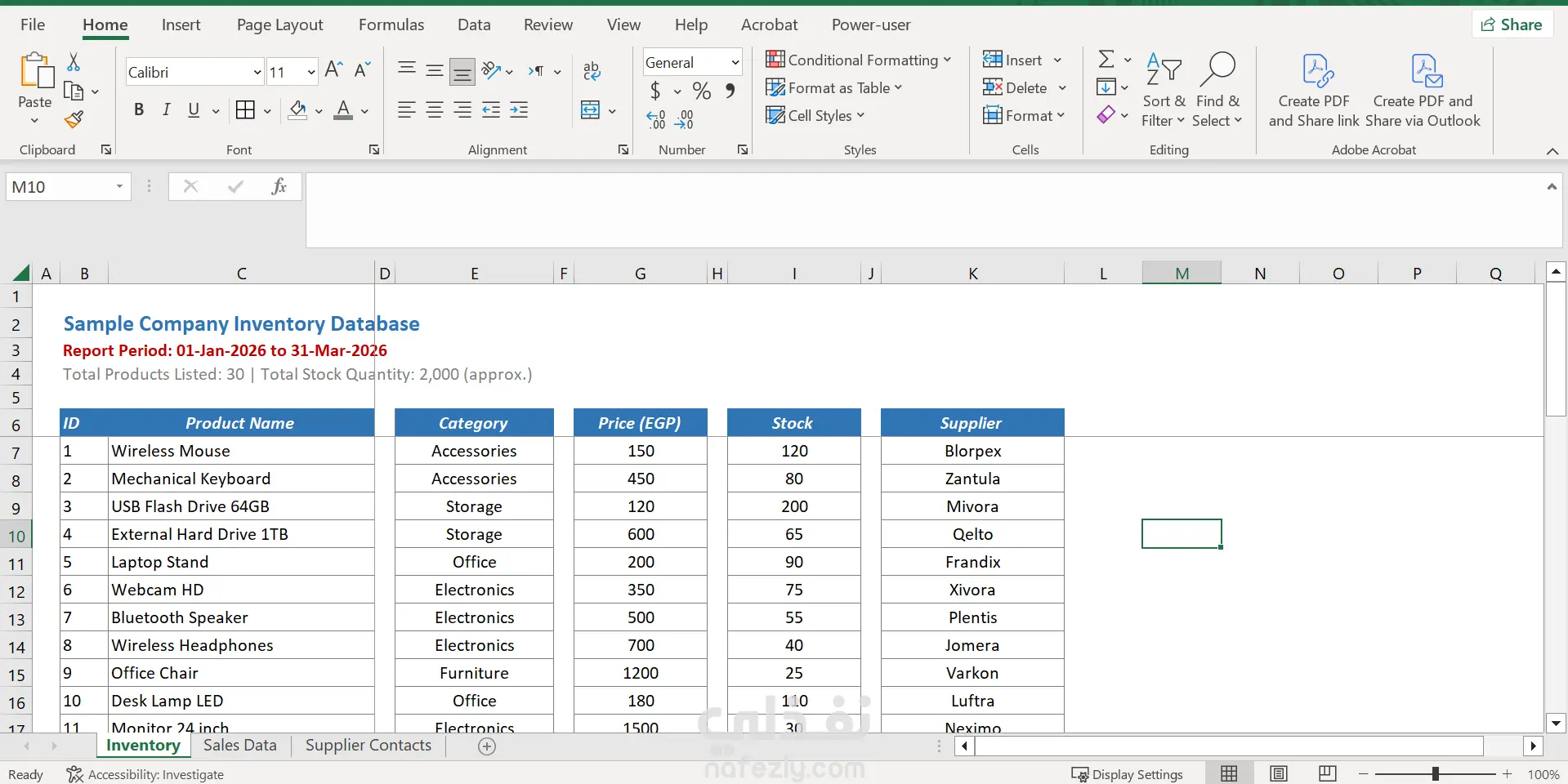Screen dimensions: 1568x784
Task: Toggle Italic formatting
Action: pyautogui.click(x=166, y=110)
